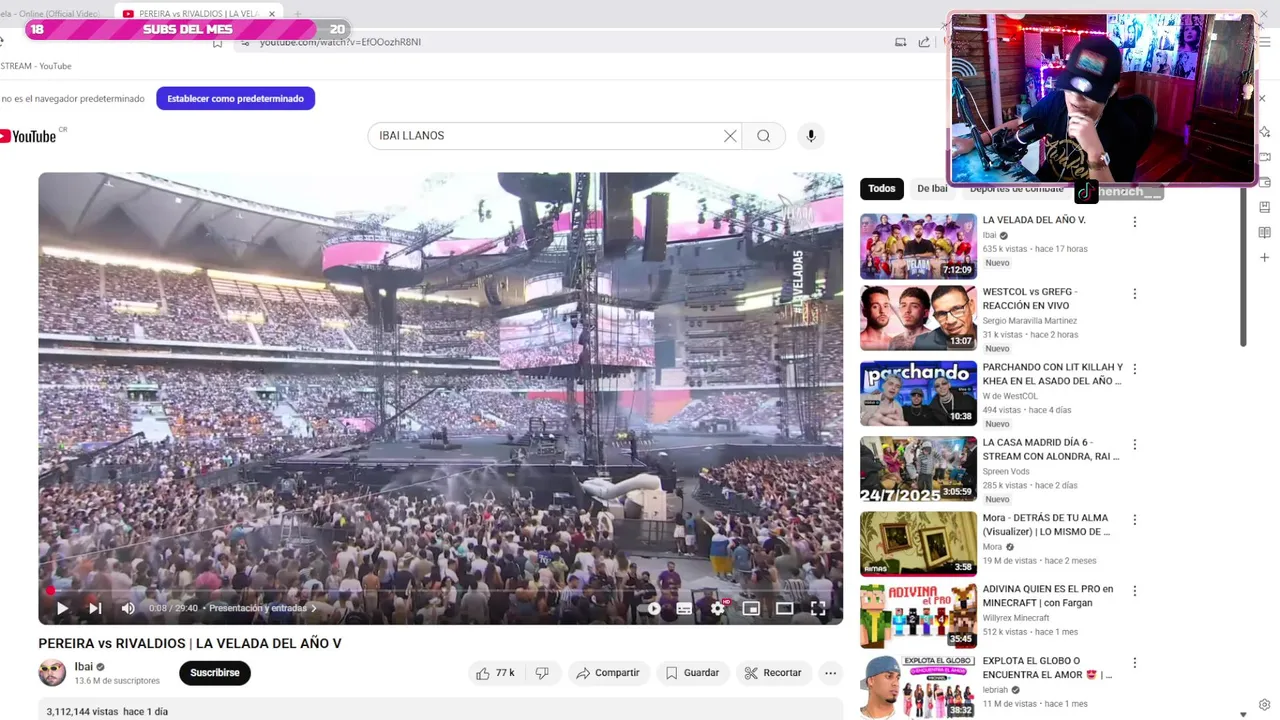
Task: Subscribe with the Suscribirse button
Action: pos(215,673)
